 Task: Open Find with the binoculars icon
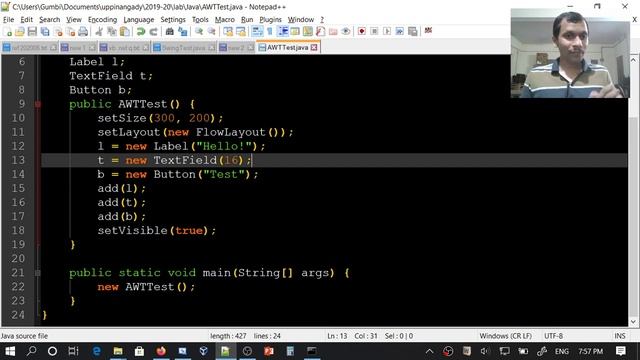(169, 31)
